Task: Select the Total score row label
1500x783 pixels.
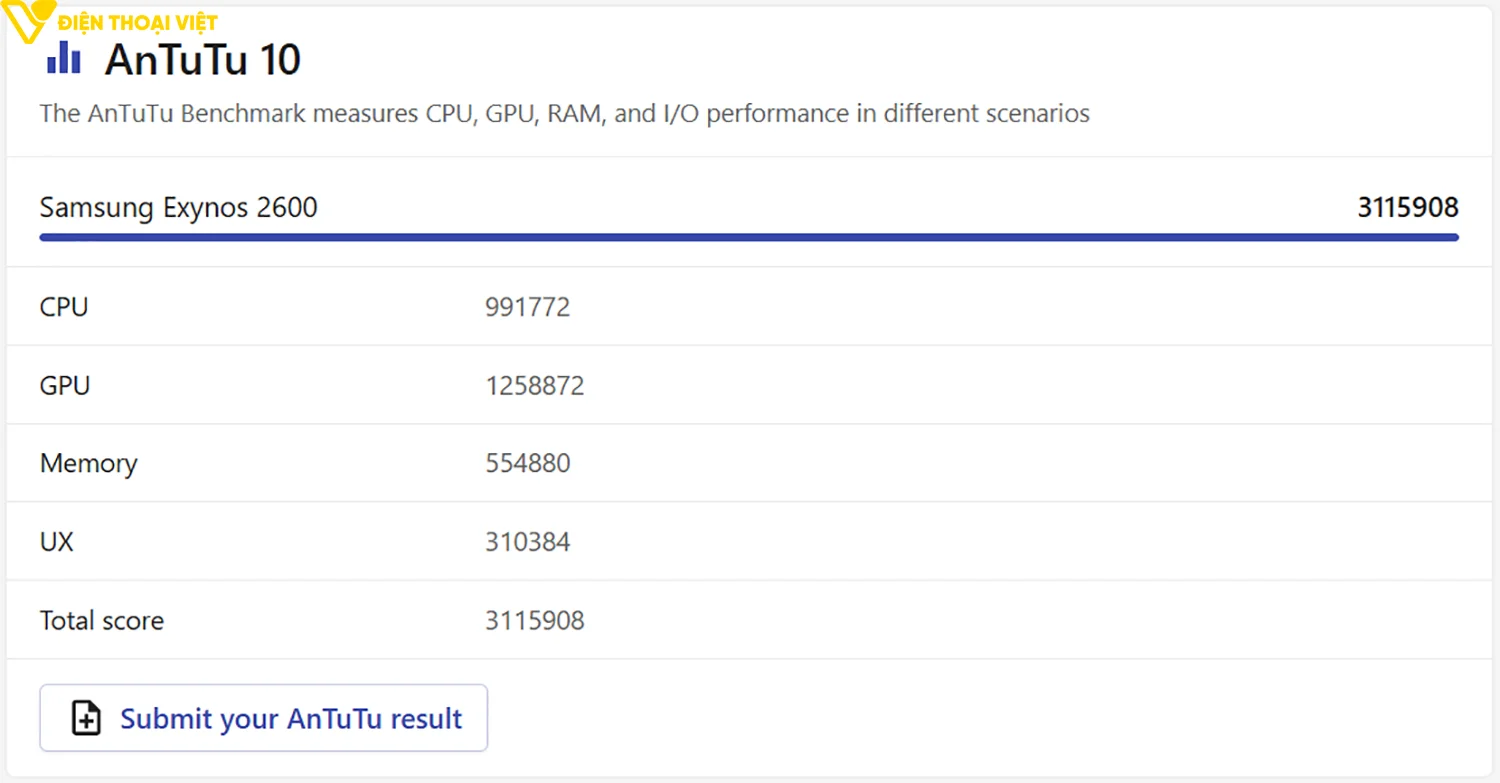Action: pos(101,620)
